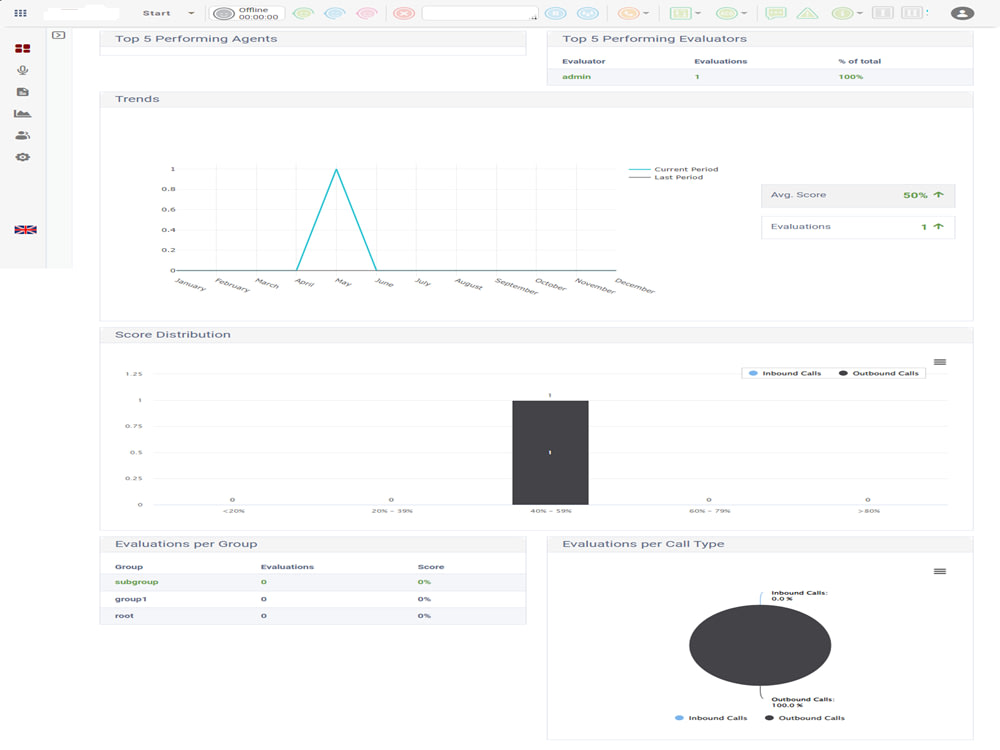The width and height of the screenshot is (1000, 750).
Task: Click the green phone call icon
Action: pos(304,13)
